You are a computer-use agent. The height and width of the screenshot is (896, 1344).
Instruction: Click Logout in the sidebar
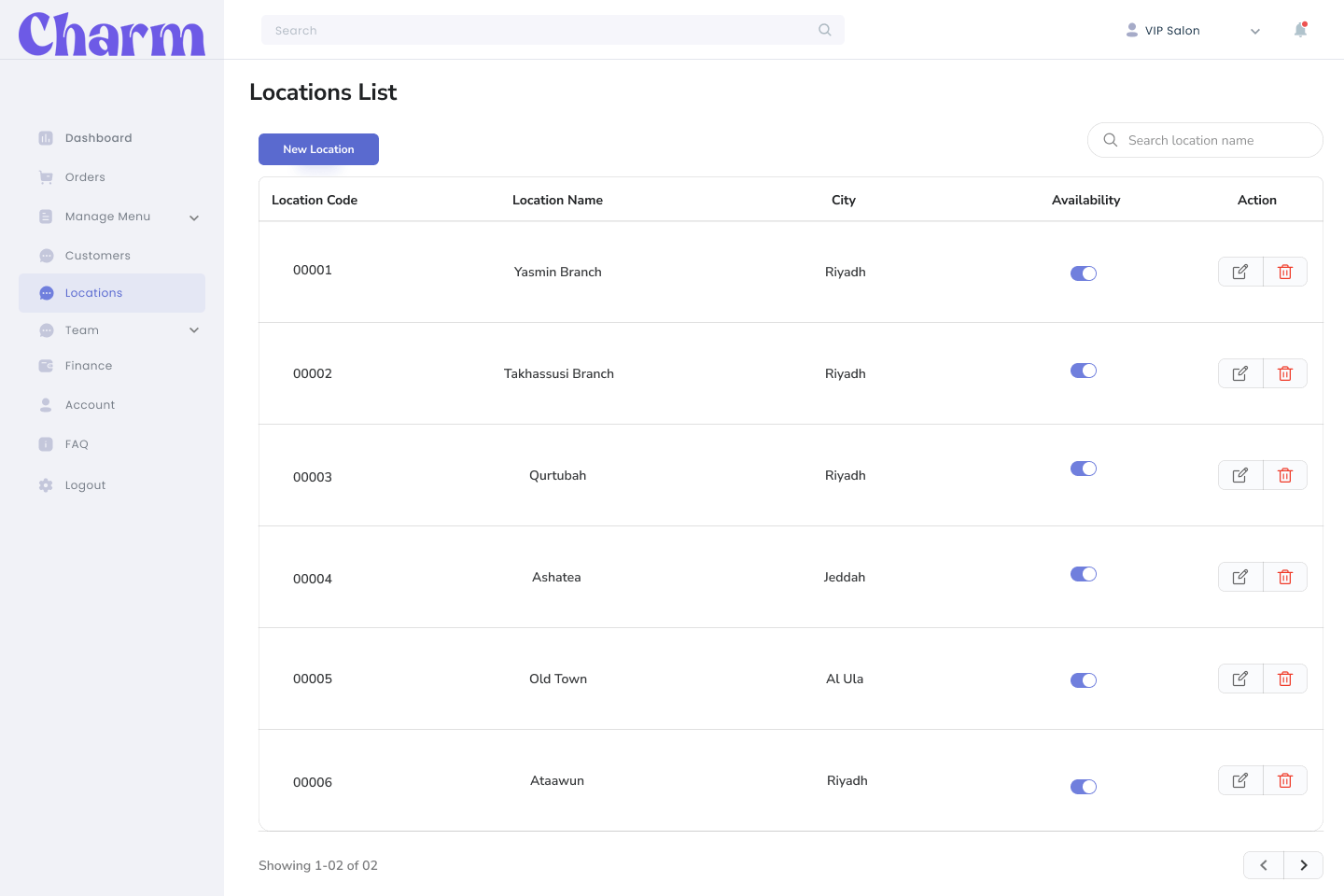[85, 485]
